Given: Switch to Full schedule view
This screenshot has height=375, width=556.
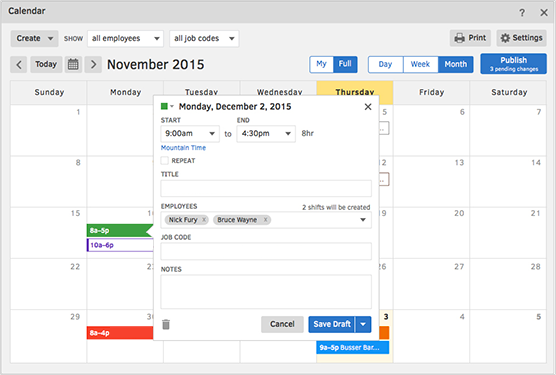Looking at the screenshot, I should tap(345, 64).
